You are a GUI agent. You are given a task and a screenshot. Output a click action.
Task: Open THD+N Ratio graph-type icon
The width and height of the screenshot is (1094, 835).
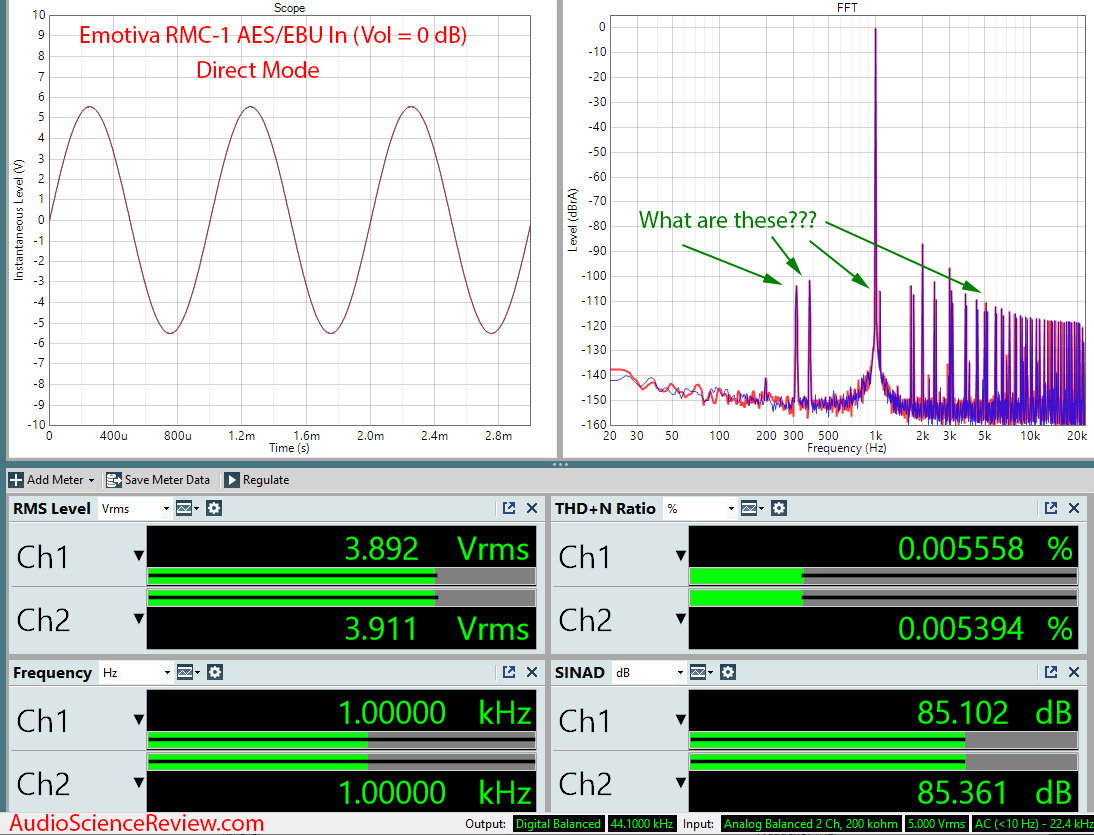751,509
